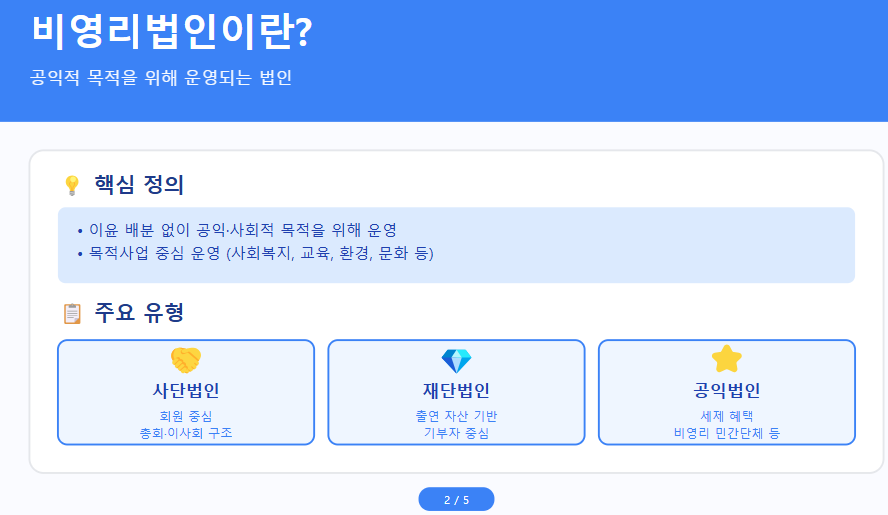Viewport: 888px width, 515px height.
Task: Click the 2 / 5 page indicator
Action: click(456, 500)
